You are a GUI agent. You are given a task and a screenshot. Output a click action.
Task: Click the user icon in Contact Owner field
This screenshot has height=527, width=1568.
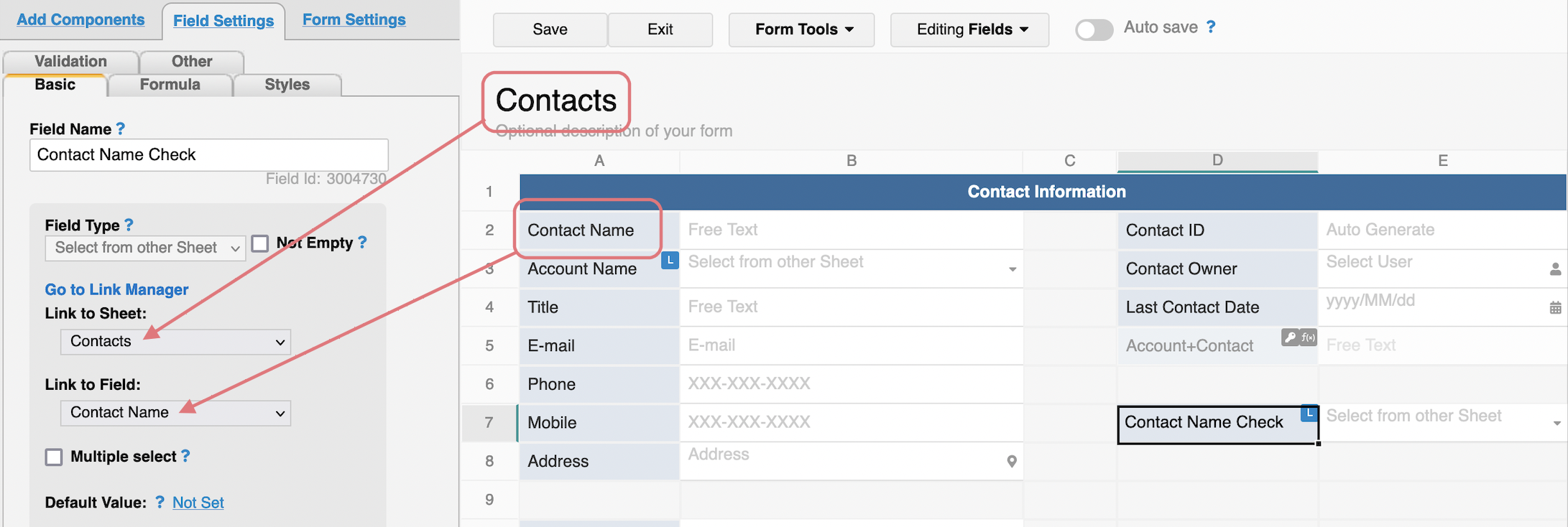1555,269
